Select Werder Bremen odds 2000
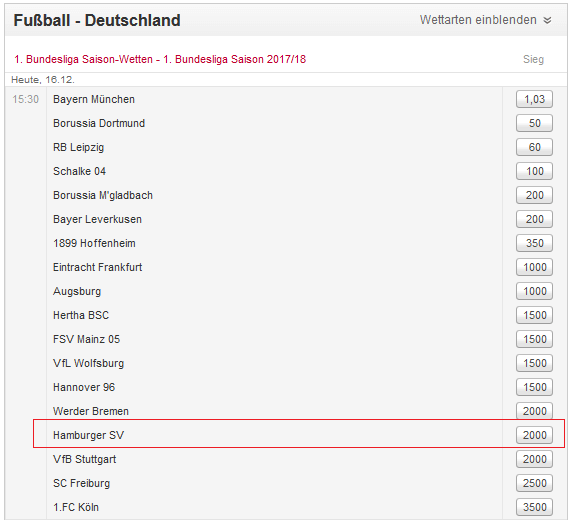The width and height of the screenshot is (572, 520). (x=534, y=411)
